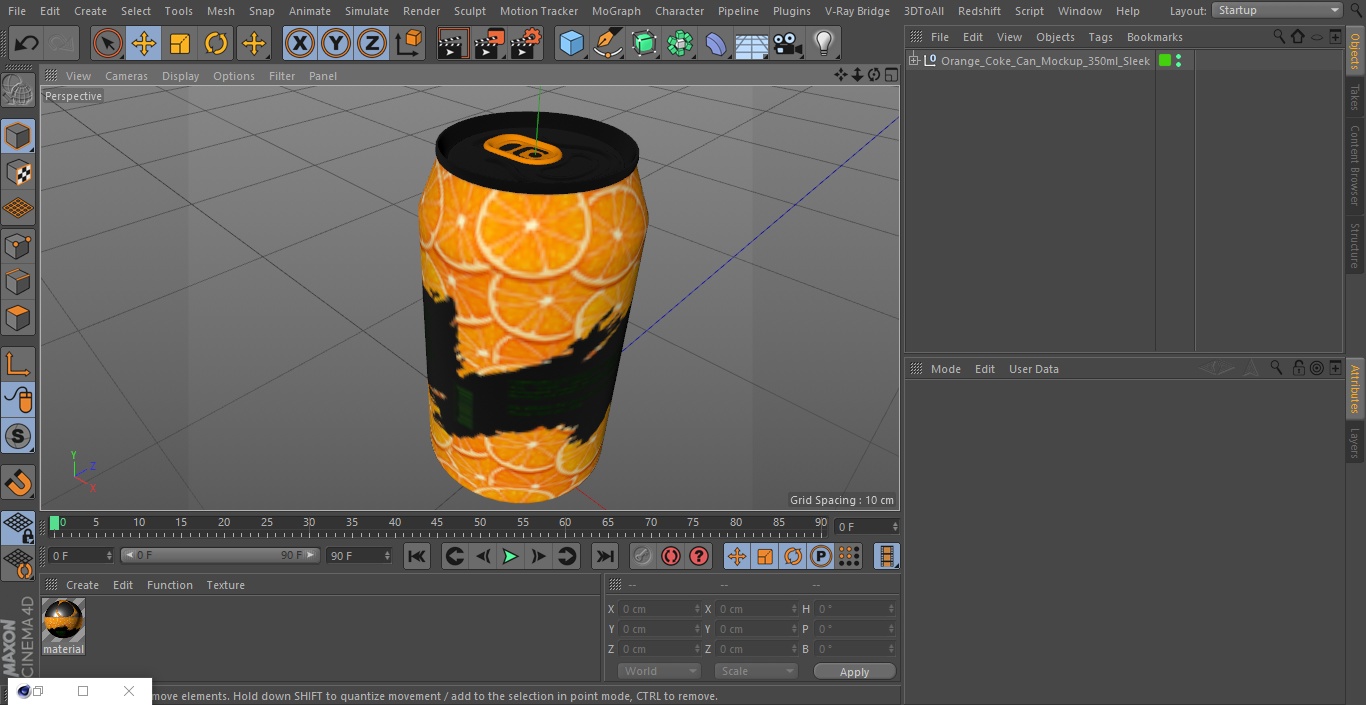
Task: Click the Light bulb icon
Action: point(824,43)
